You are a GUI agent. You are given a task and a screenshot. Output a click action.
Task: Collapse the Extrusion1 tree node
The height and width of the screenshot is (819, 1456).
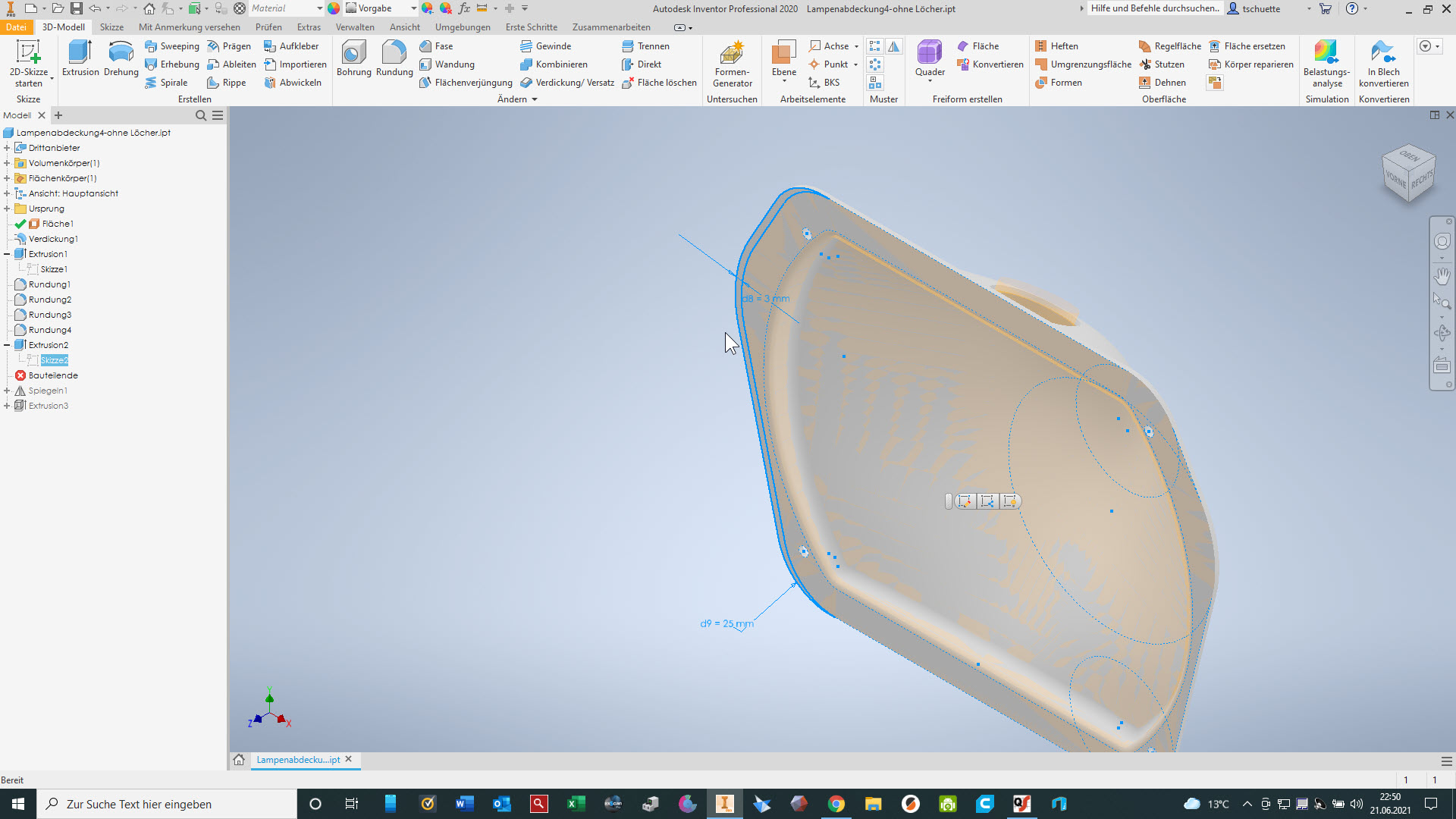7,254
